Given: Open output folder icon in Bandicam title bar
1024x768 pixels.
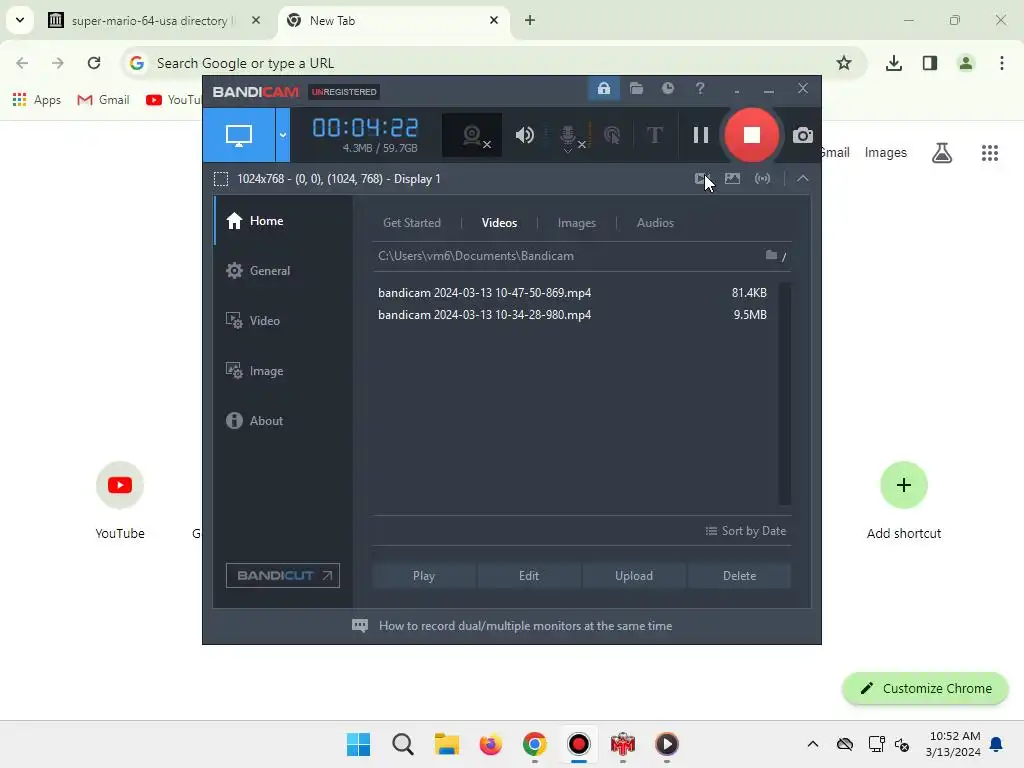Looking at the screenshot, I should pyautogui.click(x=636, y=88).
